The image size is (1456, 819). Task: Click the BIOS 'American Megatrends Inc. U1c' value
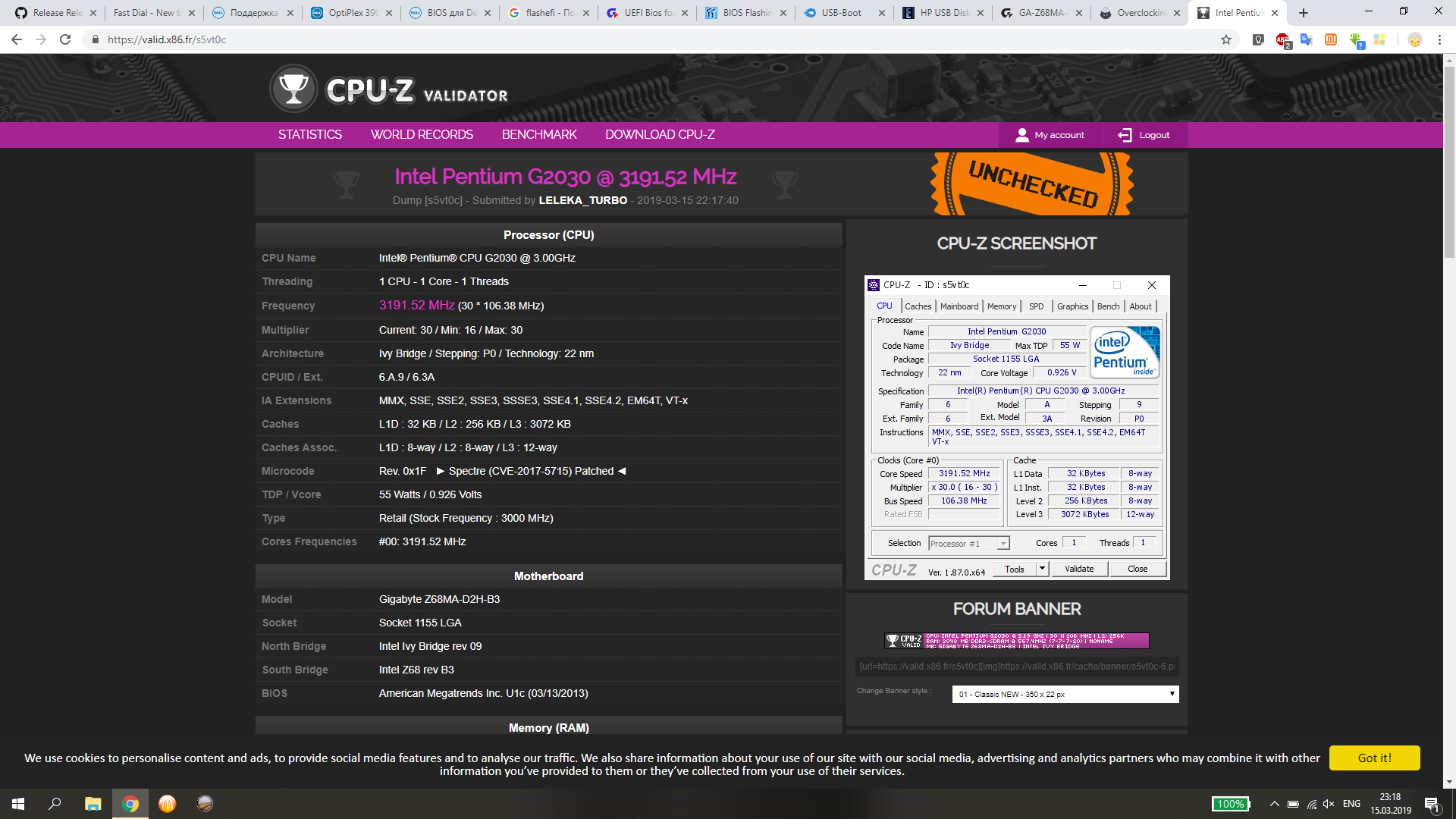pos(483,693)
